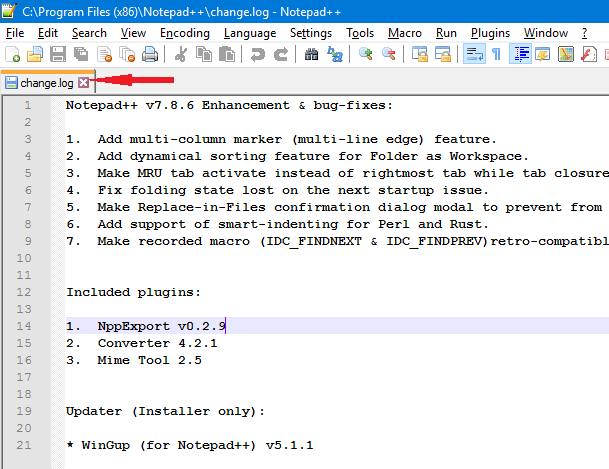Place cursor in 'Notepad++ v7.8.6 Enhancement & bug-fixes:' line
The height and width of the screenshot is (469, 609).
tap(229, 105)
